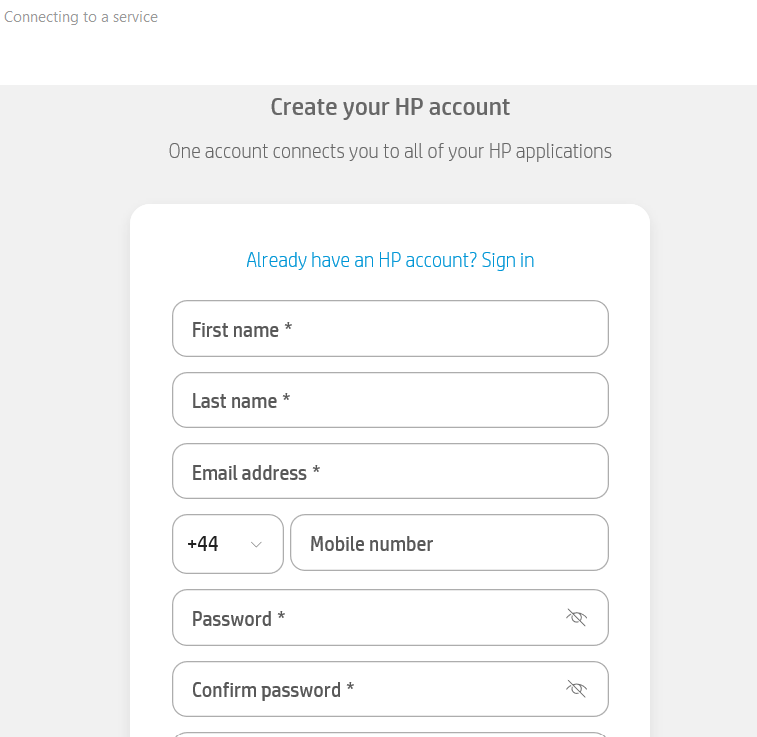757x737 pixels.
Task: Reveal Confirm password using its eye icon
Action: (x=576, y=689)
